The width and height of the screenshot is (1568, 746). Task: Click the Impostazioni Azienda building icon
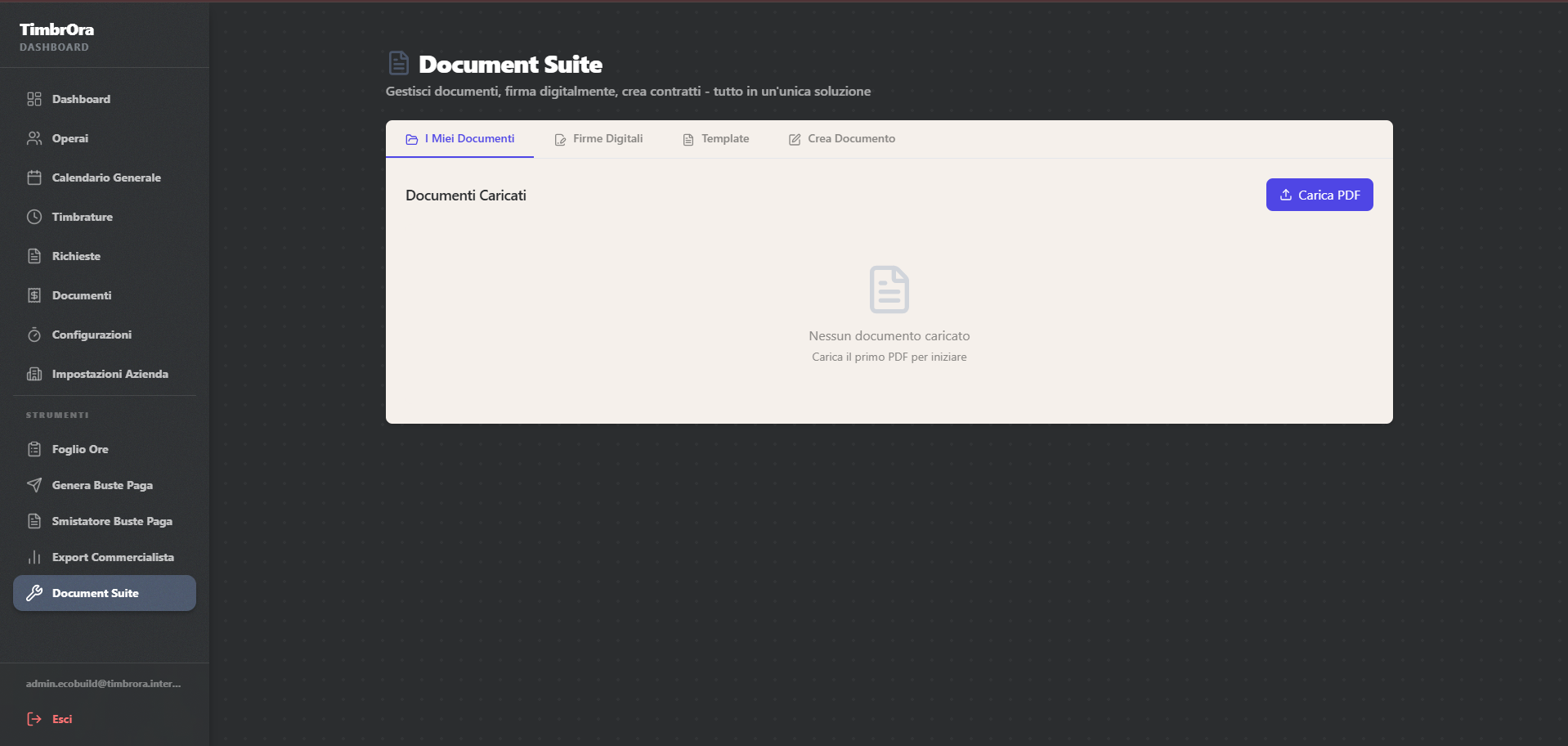coord(34,374)
